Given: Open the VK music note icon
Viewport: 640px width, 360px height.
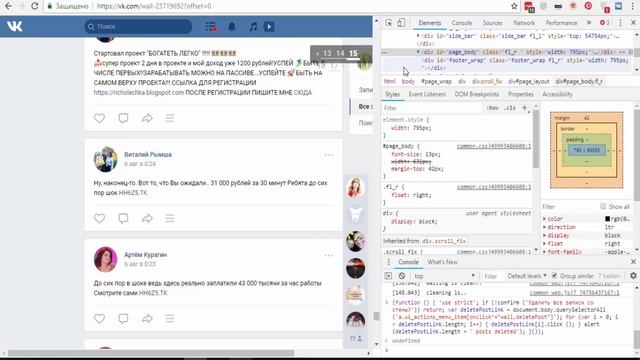Looking at the screenshot, I should pos(253,27).
